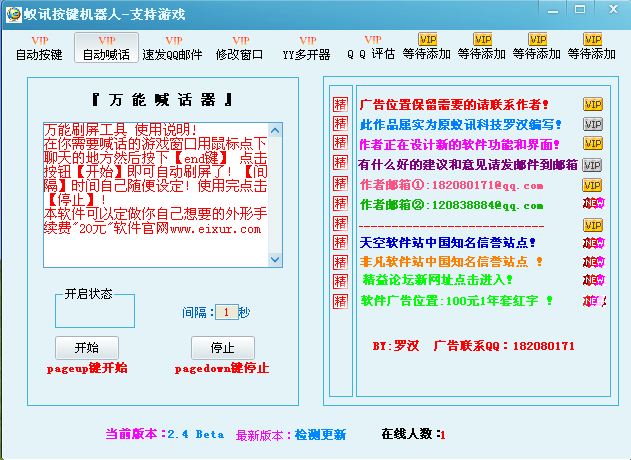Click the 作者正在设计新的软件功能和界面 text
The width and height of the screenshot is (631, 460).
pyautogui.click(x=459, y=144)
